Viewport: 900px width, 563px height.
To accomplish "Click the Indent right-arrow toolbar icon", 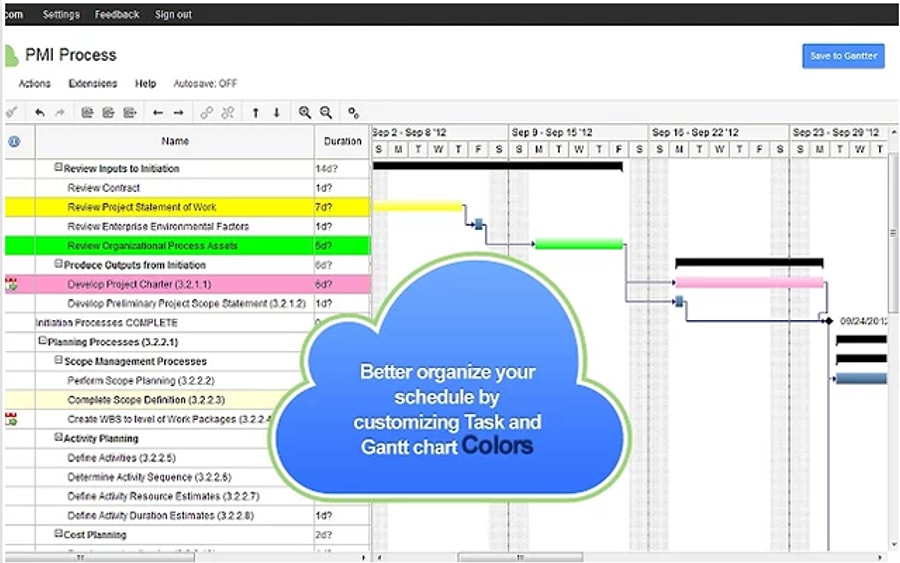I will click(x=178, y=113).
